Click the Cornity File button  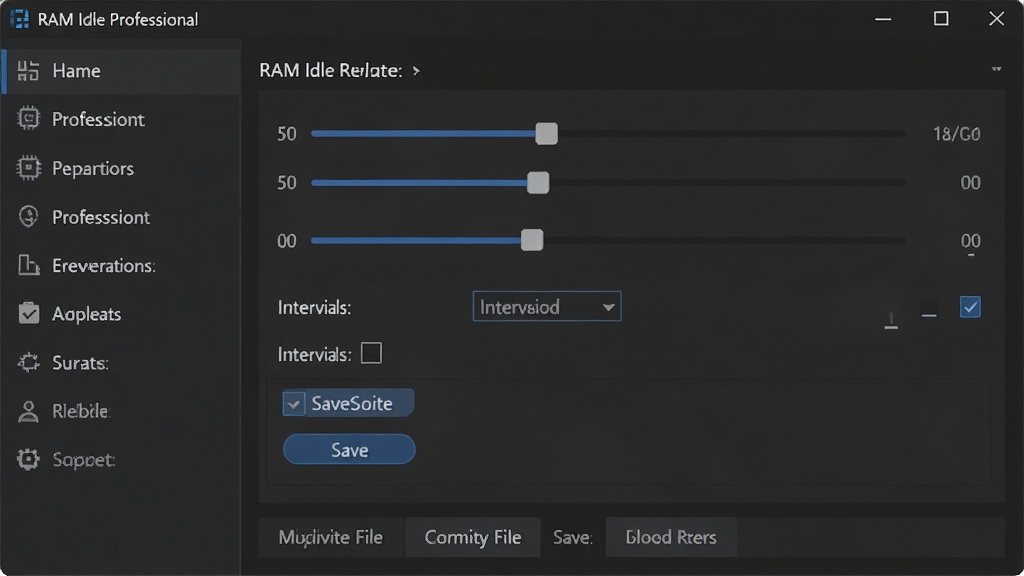[x=473, y=537]
